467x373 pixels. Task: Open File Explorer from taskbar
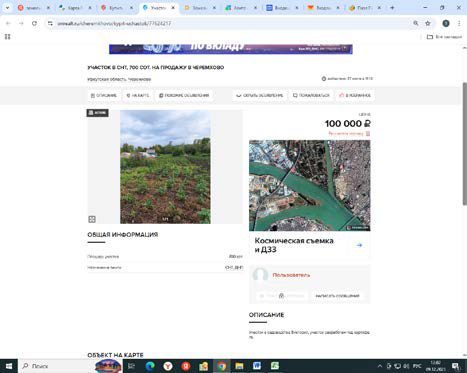[239, 366]
